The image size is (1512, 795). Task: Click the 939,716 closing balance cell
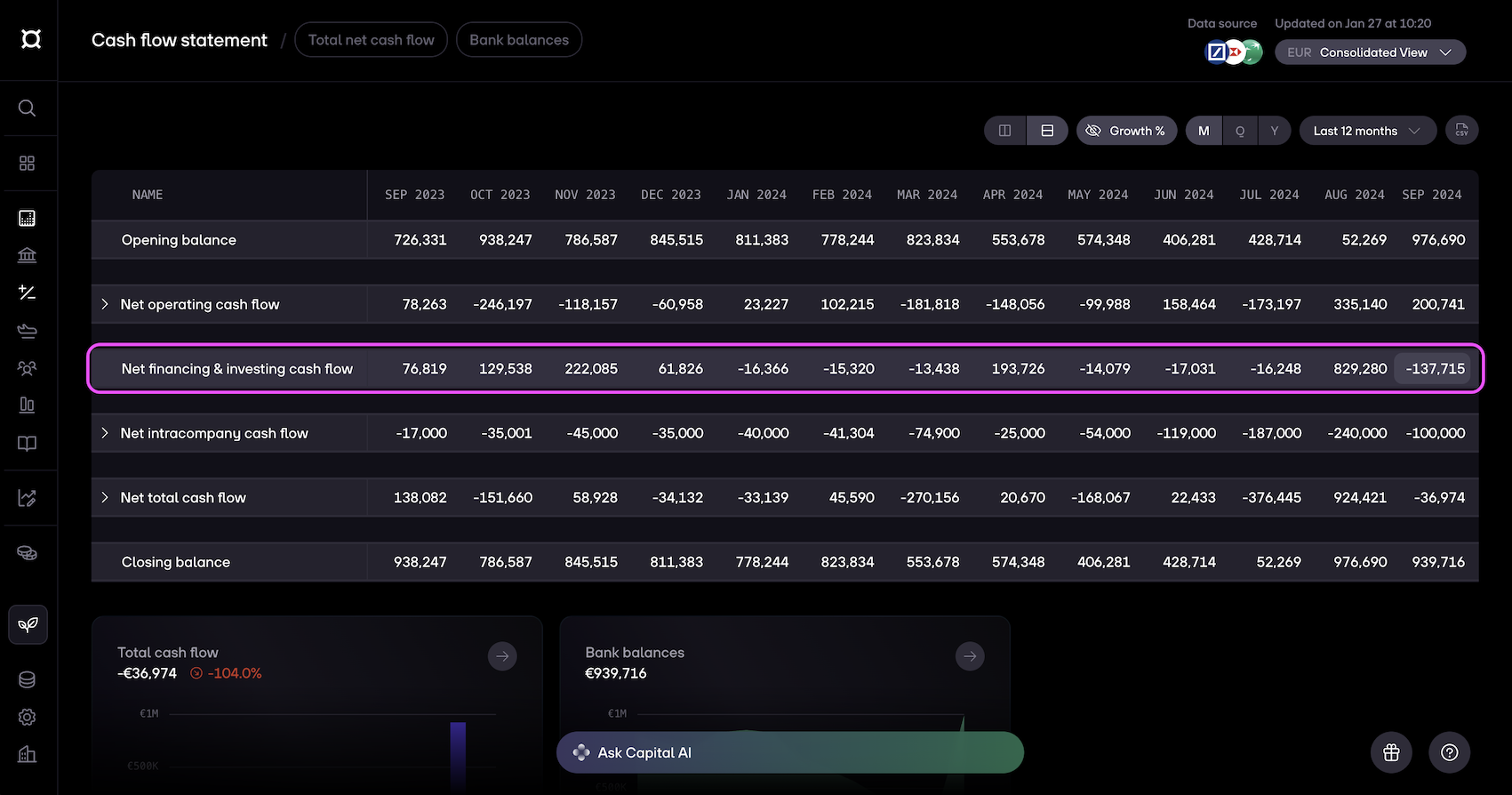coord(1438,562)
